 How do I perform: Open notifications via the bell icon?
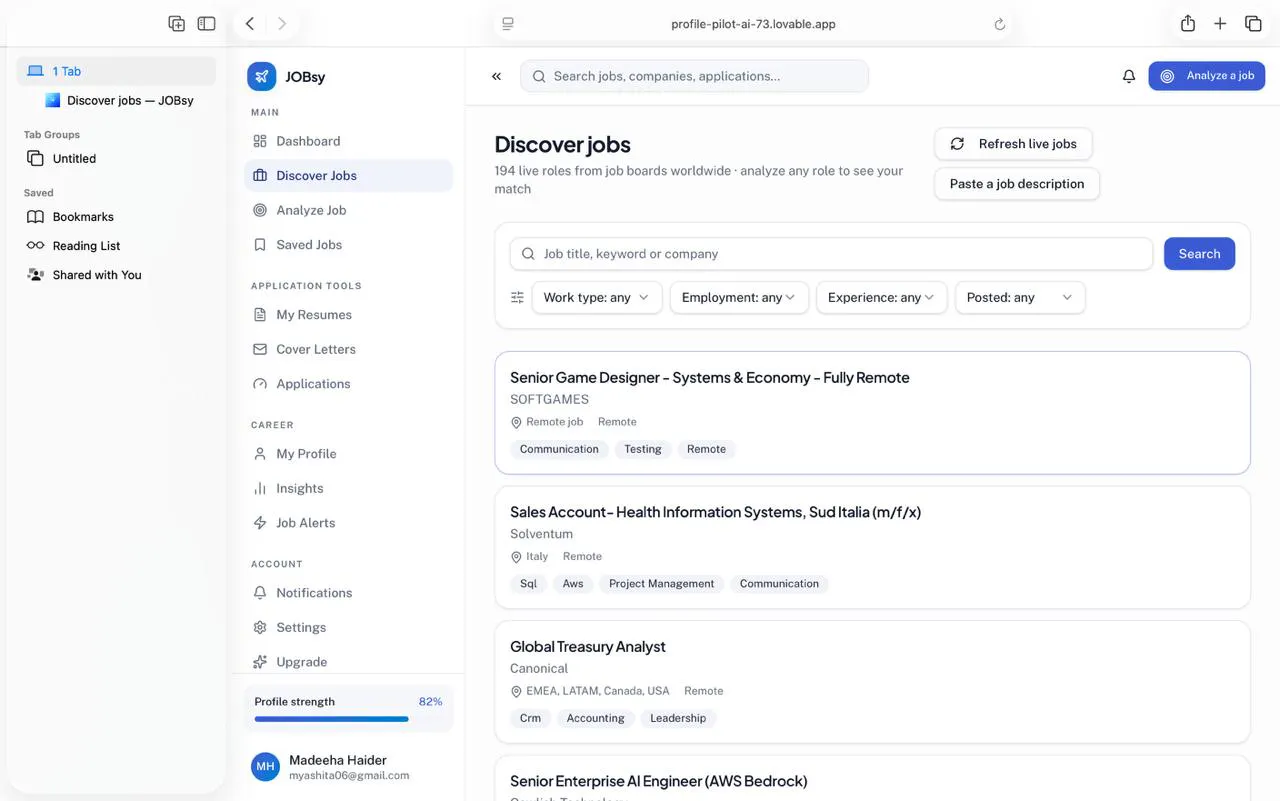point(1129,76)
